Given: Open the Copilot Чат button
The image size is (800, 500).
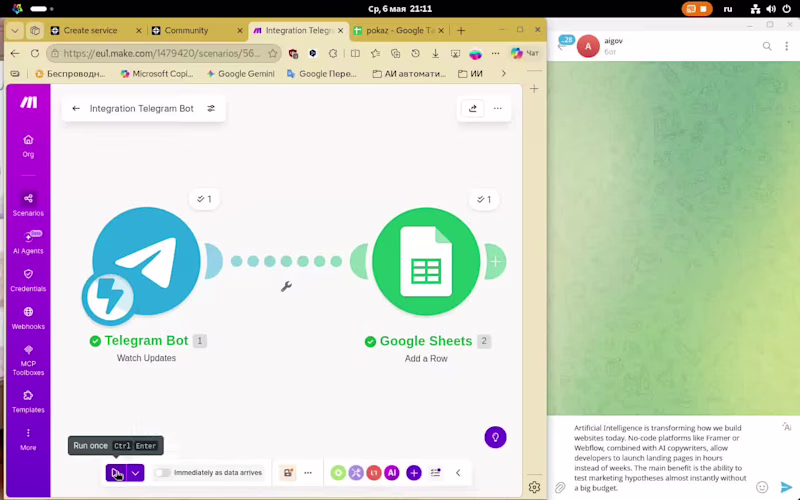Looking at the screenshot, I should click(524, 53).
